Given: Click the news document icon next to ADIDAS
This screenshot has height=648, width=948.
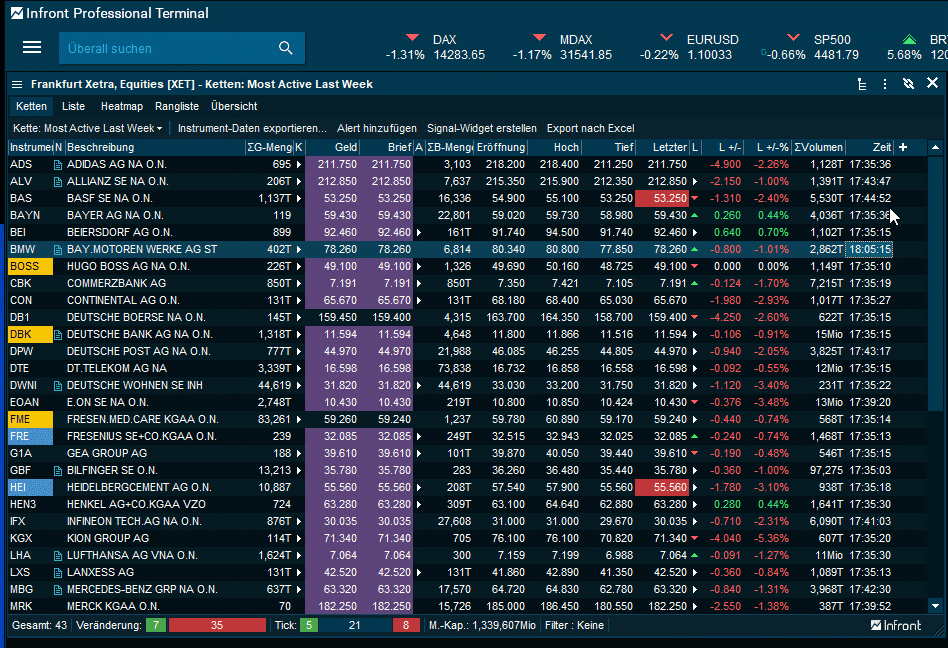Looking at the screenshot, I should pyautogui.click(x=58, y=164).
